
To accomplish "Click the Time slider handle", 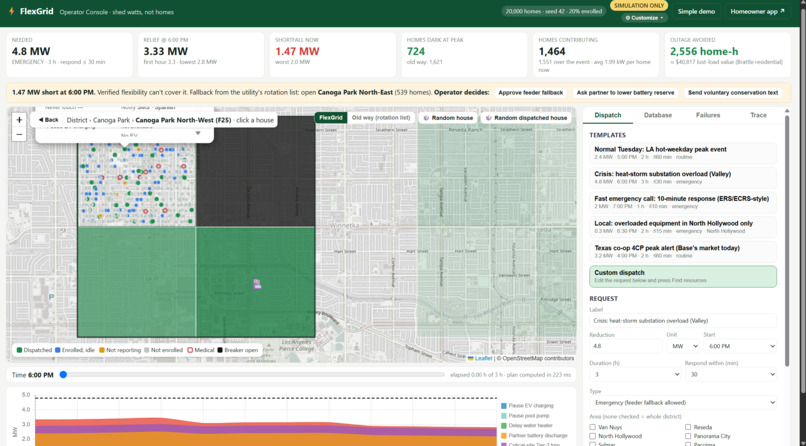I will (x=63, y=375).
